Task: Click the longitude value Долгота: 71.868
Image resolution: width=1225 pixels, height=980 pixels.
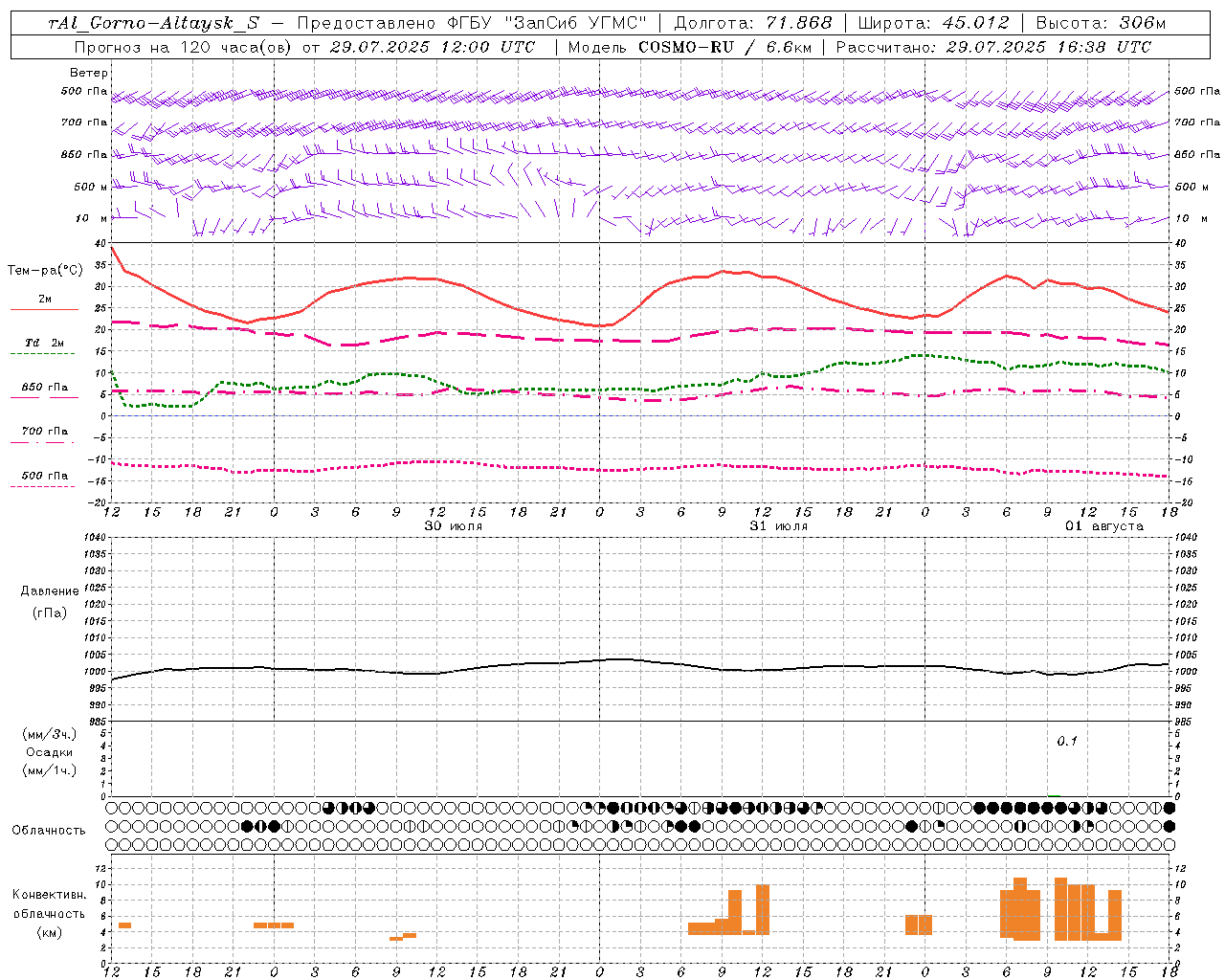Action: [x=754, y=23]
